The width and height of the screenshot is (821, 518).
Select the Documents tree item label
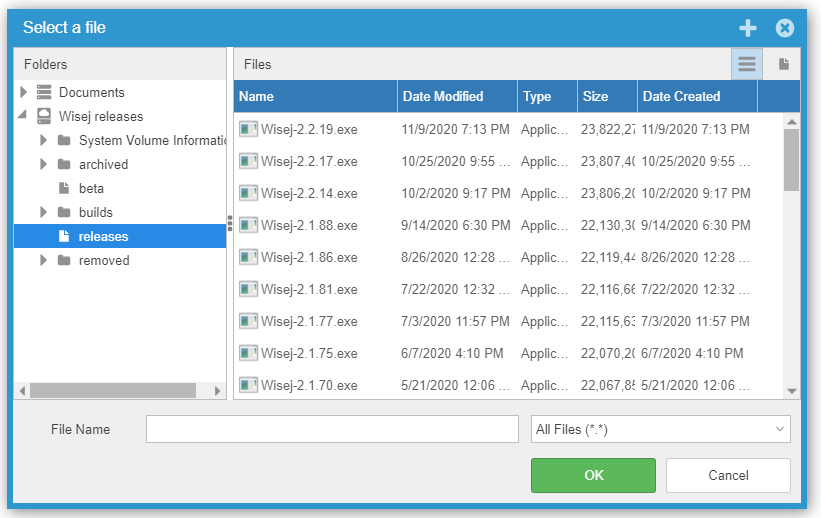click(x=92, y=92)
